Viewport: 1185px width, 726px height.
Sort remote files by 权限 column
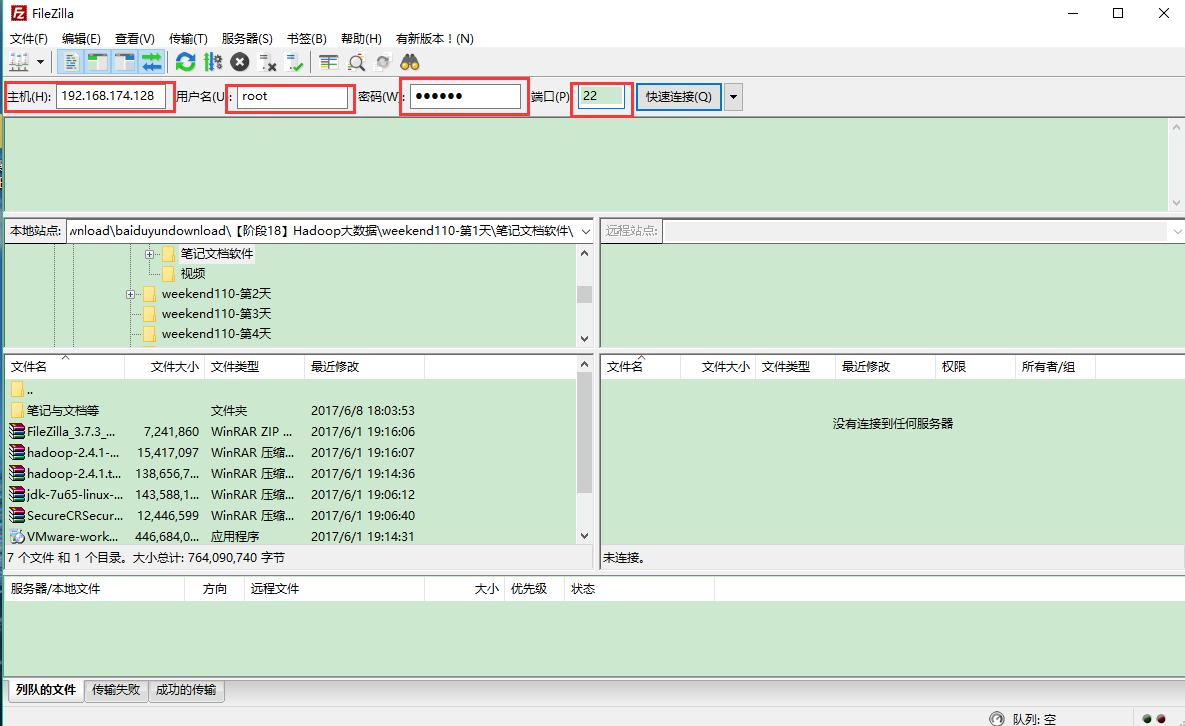click(x=975, y=366)
